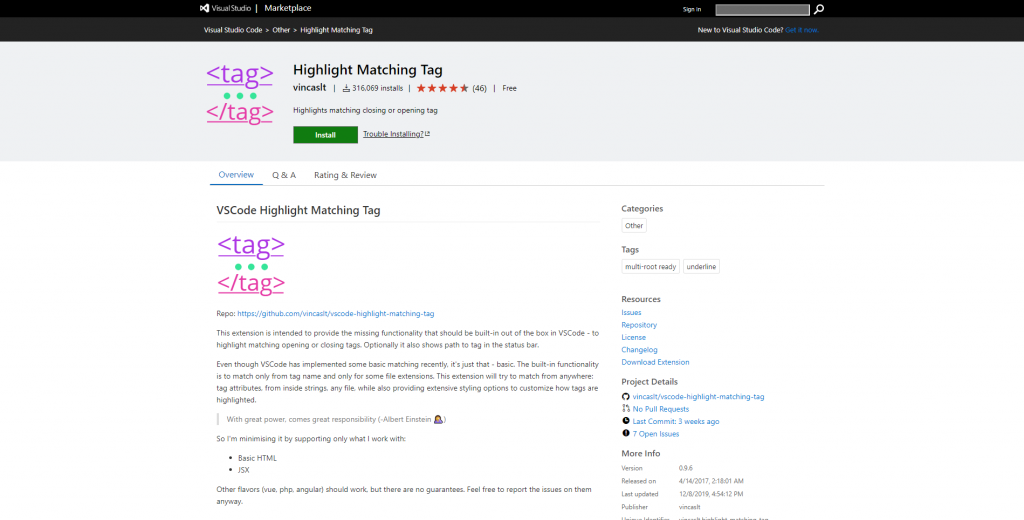Screen dimensions: 1024x520
Task: Click the Last updated date 12/8/2019
Action: 711,494
